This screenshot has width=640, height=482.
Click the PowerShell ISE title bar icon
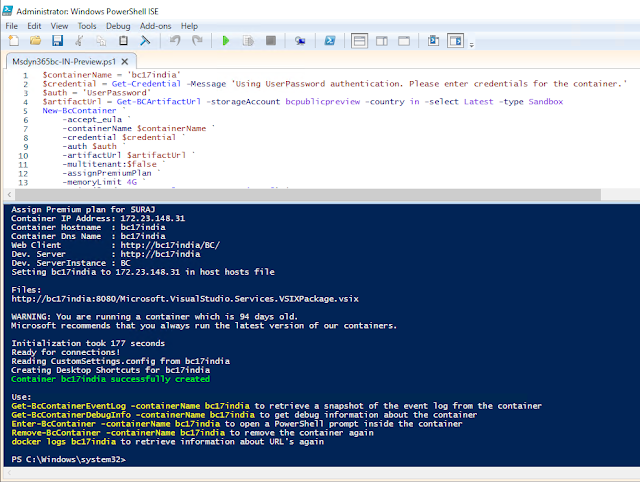7,11
